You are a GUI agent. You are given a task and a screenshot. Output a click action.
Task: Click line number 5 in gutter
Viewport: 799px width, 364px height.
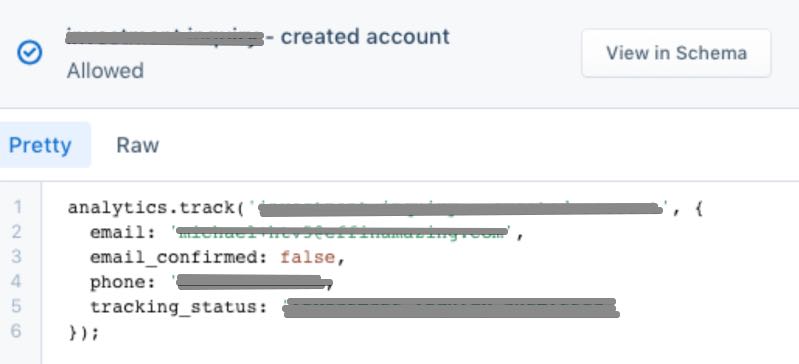[17, 306]
